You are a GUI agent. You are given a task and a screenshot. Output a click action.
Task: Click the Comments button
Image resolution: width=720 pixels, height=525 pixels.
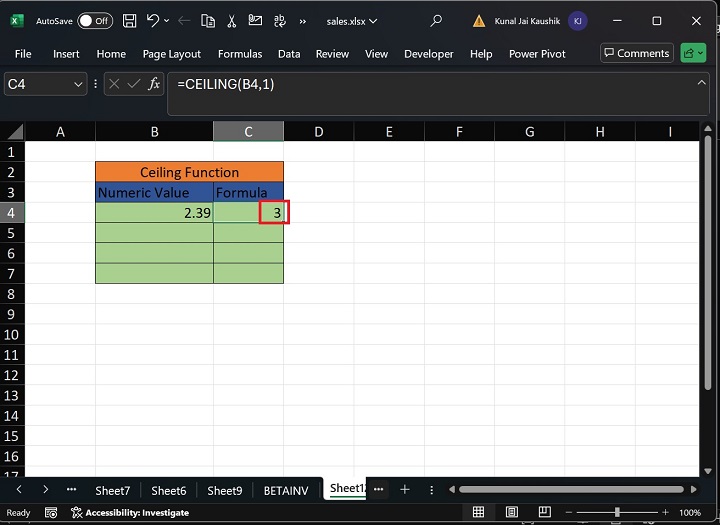pos(637,53)
